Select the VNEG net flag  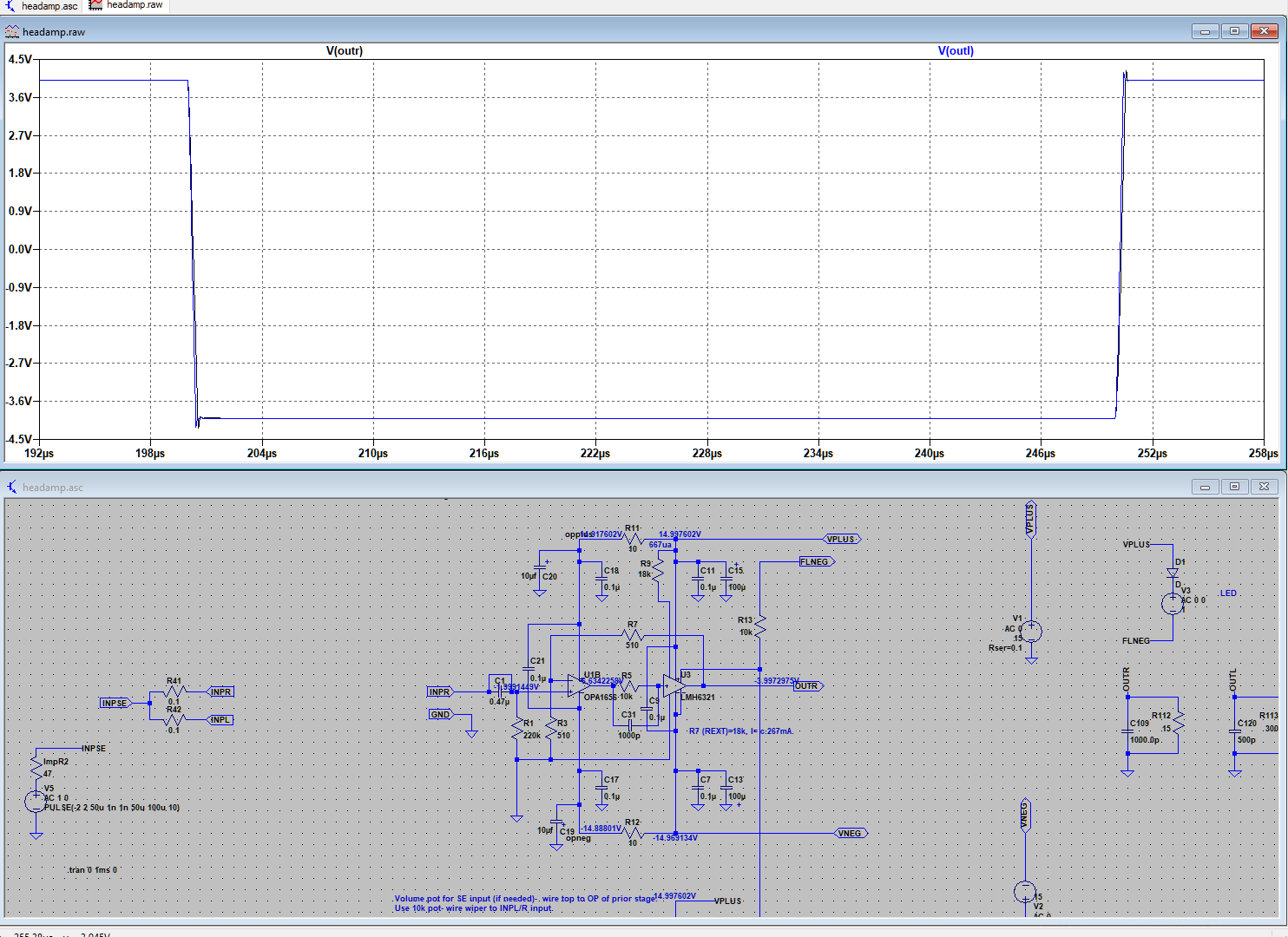(851, 833)
